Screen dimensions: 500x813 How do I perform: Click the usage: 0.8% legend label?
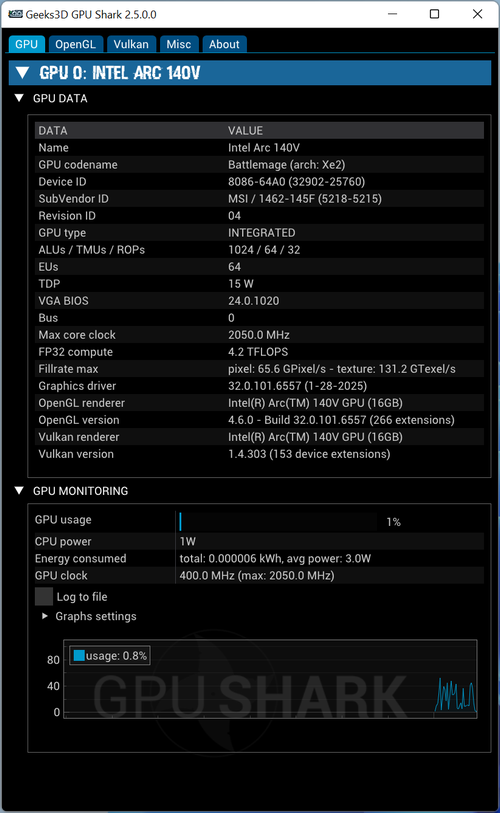[116, 656]
